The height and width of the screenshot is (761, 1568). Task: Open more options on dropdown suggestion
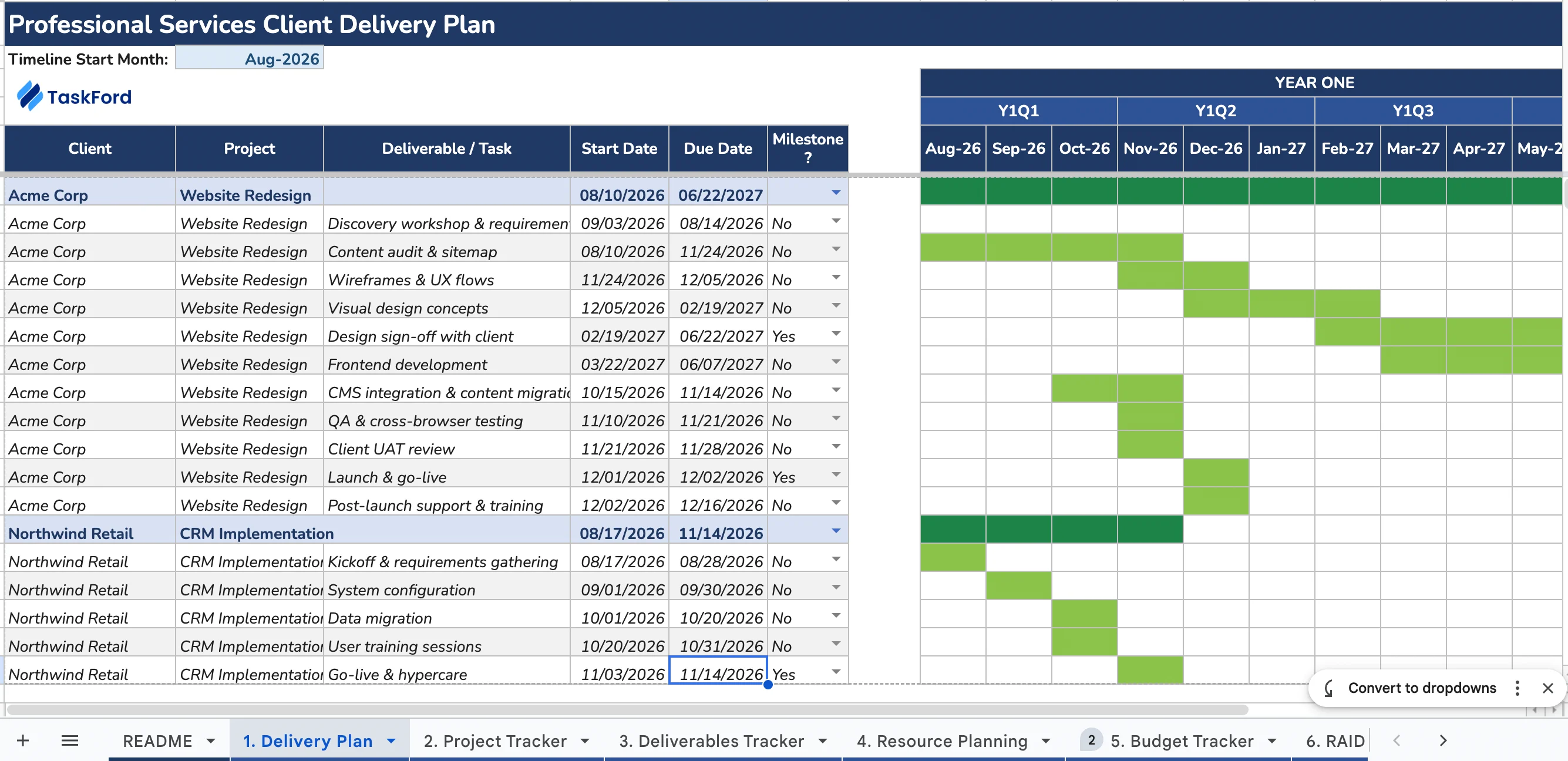point(1517,688)
